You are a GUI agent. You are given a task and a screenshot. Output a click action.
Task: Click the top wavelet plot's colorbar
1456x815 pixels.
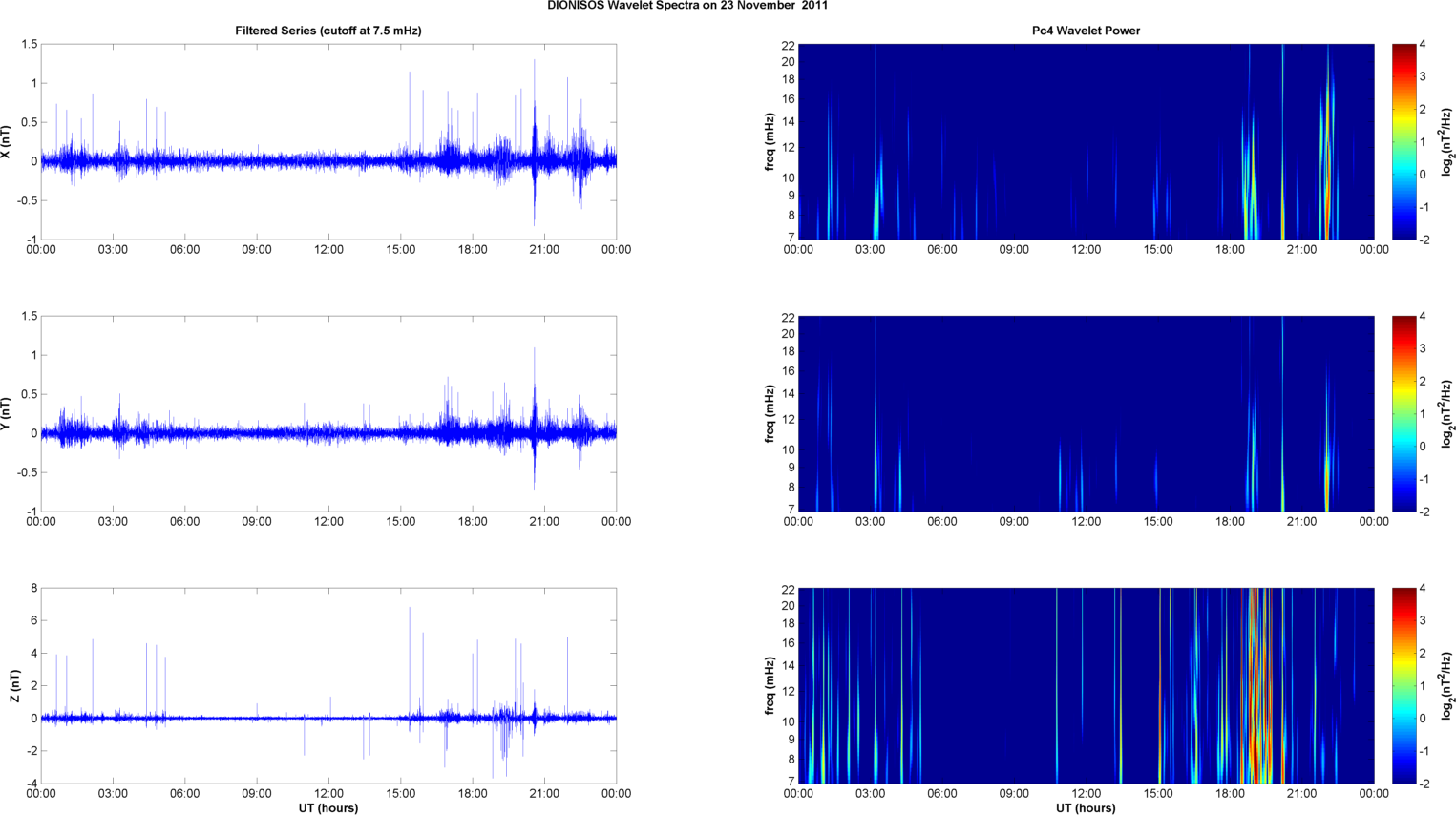[x=1403, y=142]
